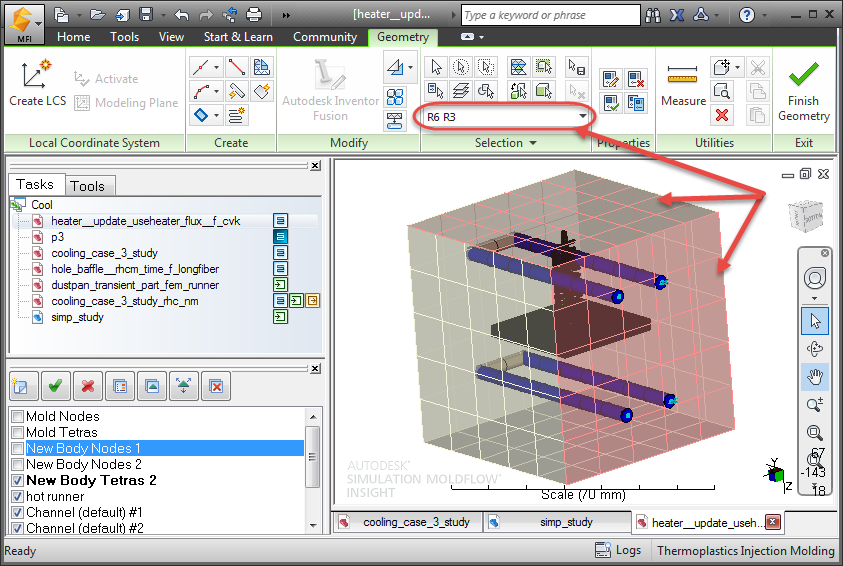Viewport: 843px width, 566px height.
Task: Open the Start & Learn ribbon tab
Action: coord(238,37)
